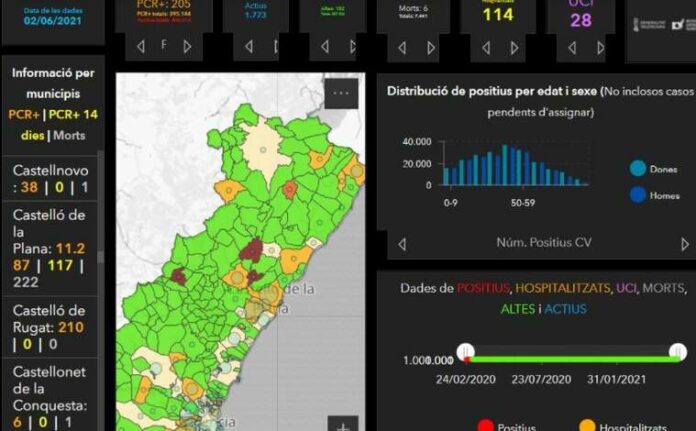Click left handle of date range slider
The width and height of the screenshot is (696, 431).
pos(465,351)
